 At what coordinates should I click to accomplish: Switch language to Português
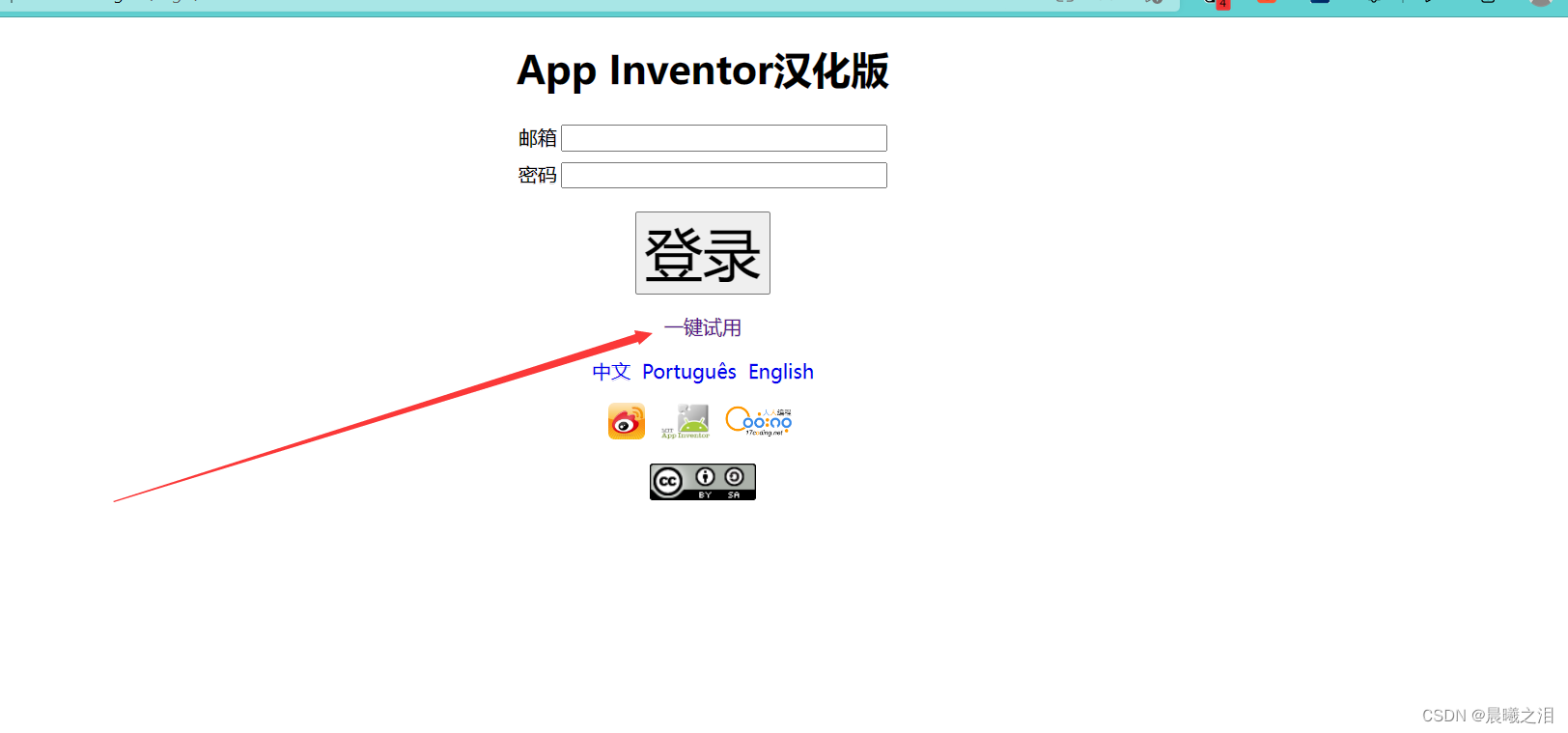click(x=689, y=372)
